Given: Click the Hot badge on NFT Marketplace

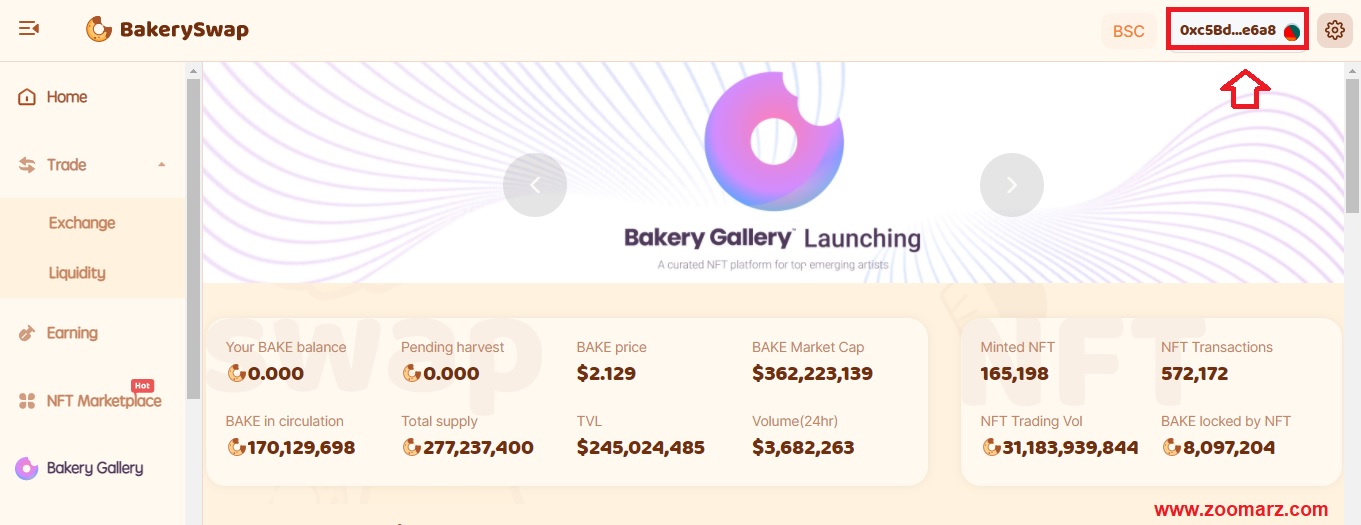Looking at the screenshot, I should click(x=143, y=386).
